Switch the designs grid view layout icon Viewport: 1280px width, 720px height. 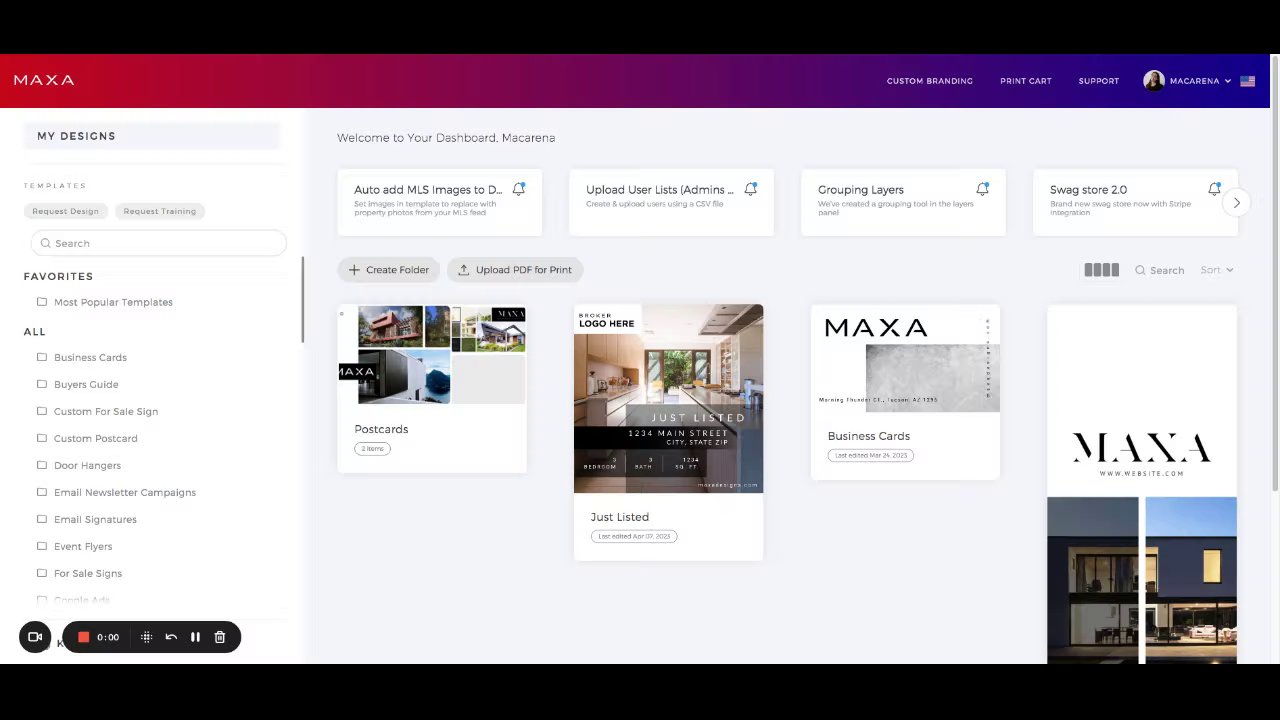click(x=1101, y=270)
